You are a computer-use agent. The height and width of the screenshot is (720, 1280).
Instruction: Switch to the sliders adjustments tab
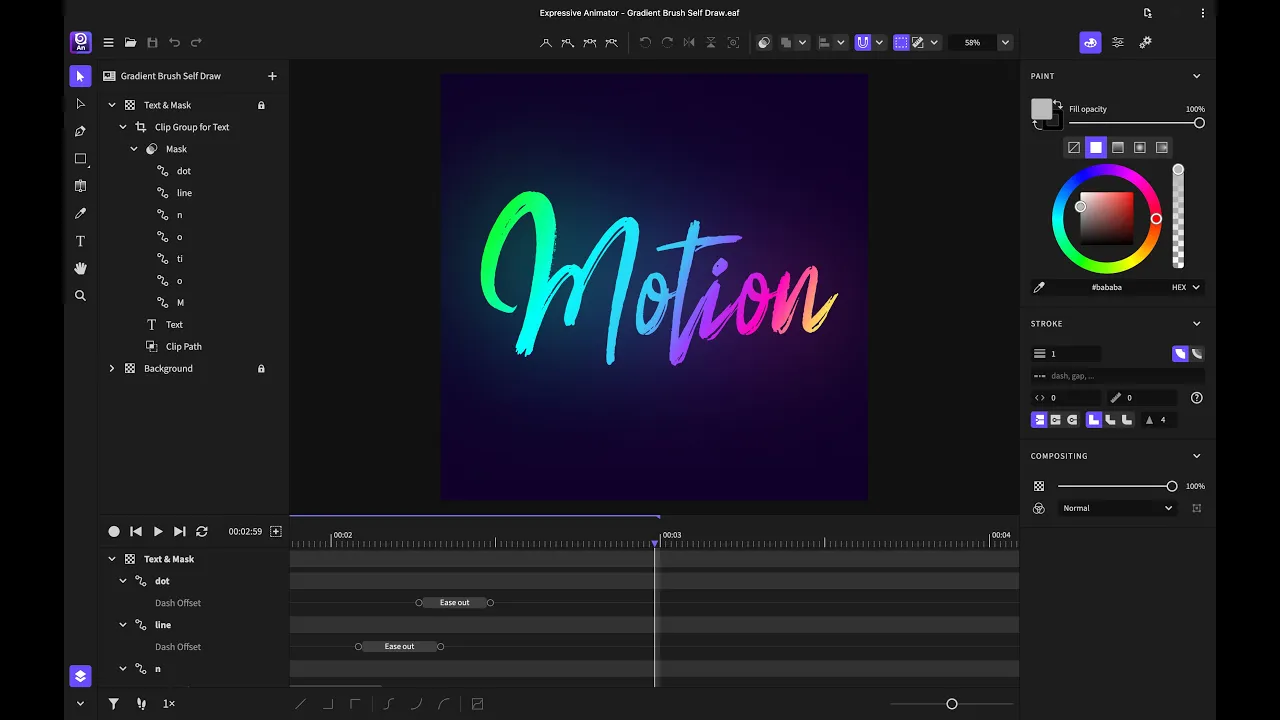[x=1118, y=42]
